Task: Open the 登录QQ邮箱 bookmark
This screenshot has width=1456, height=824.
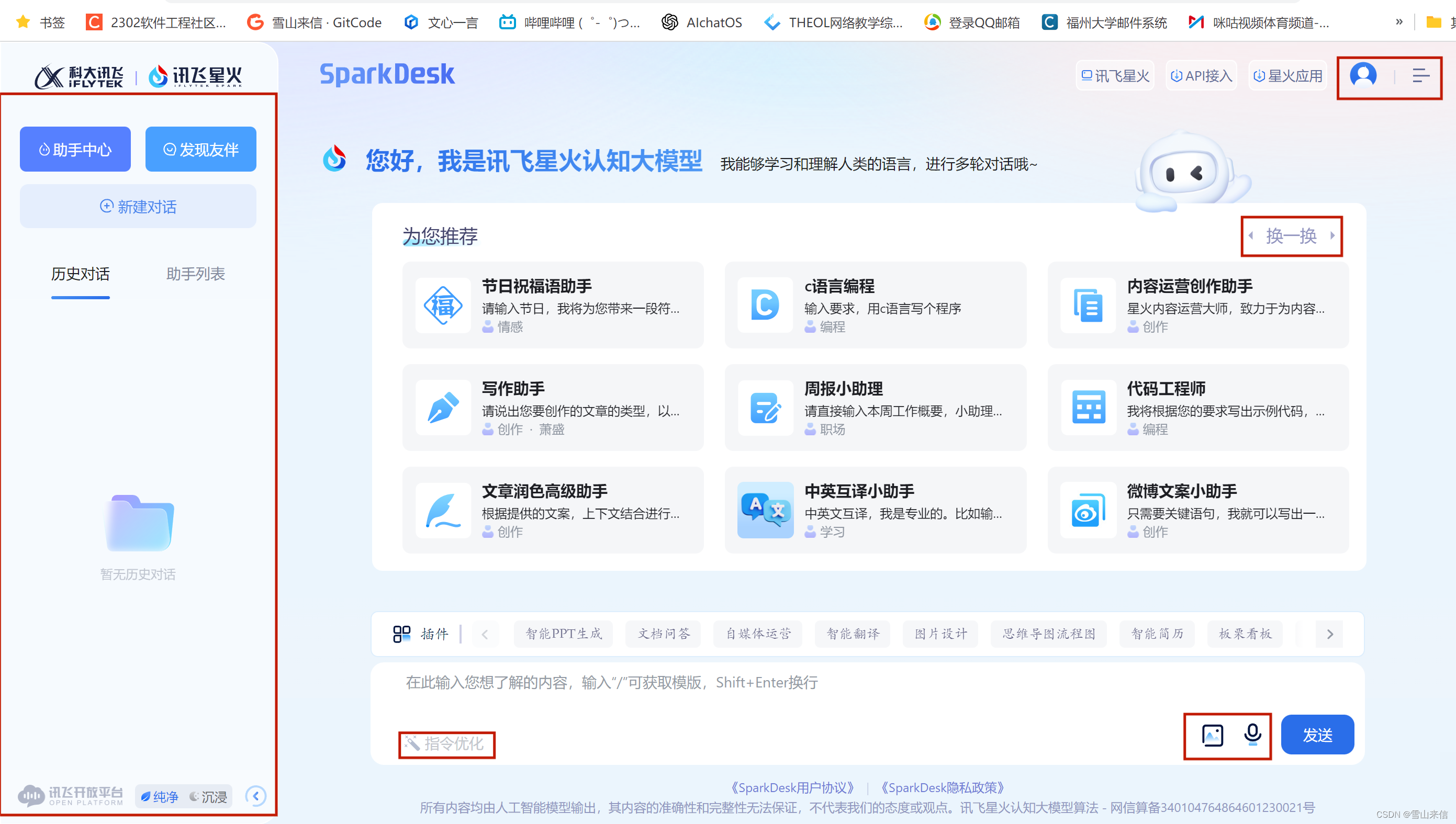Action: click(971, 22)
